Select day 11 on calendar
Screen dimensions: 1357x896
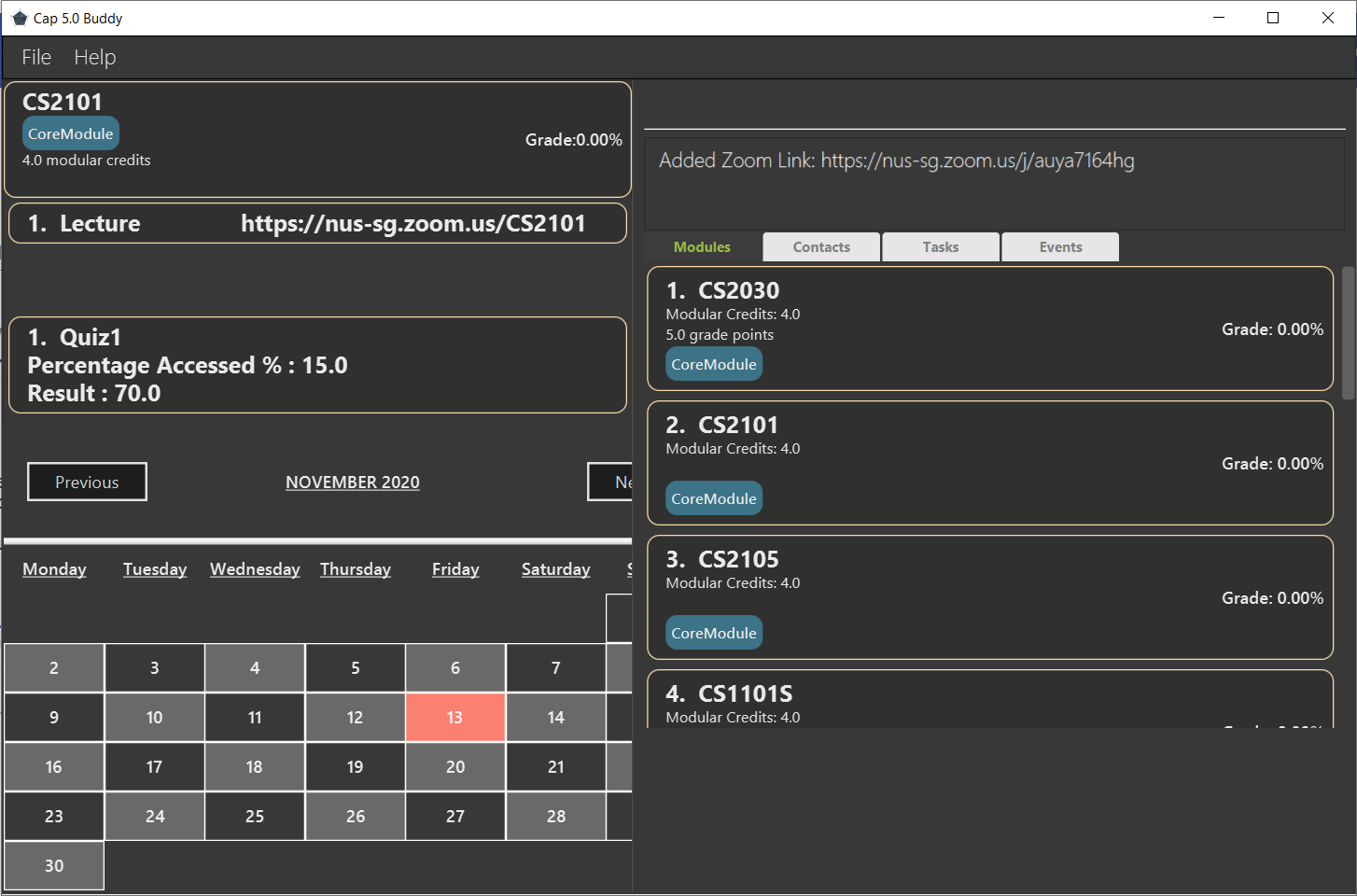[255, 717]
